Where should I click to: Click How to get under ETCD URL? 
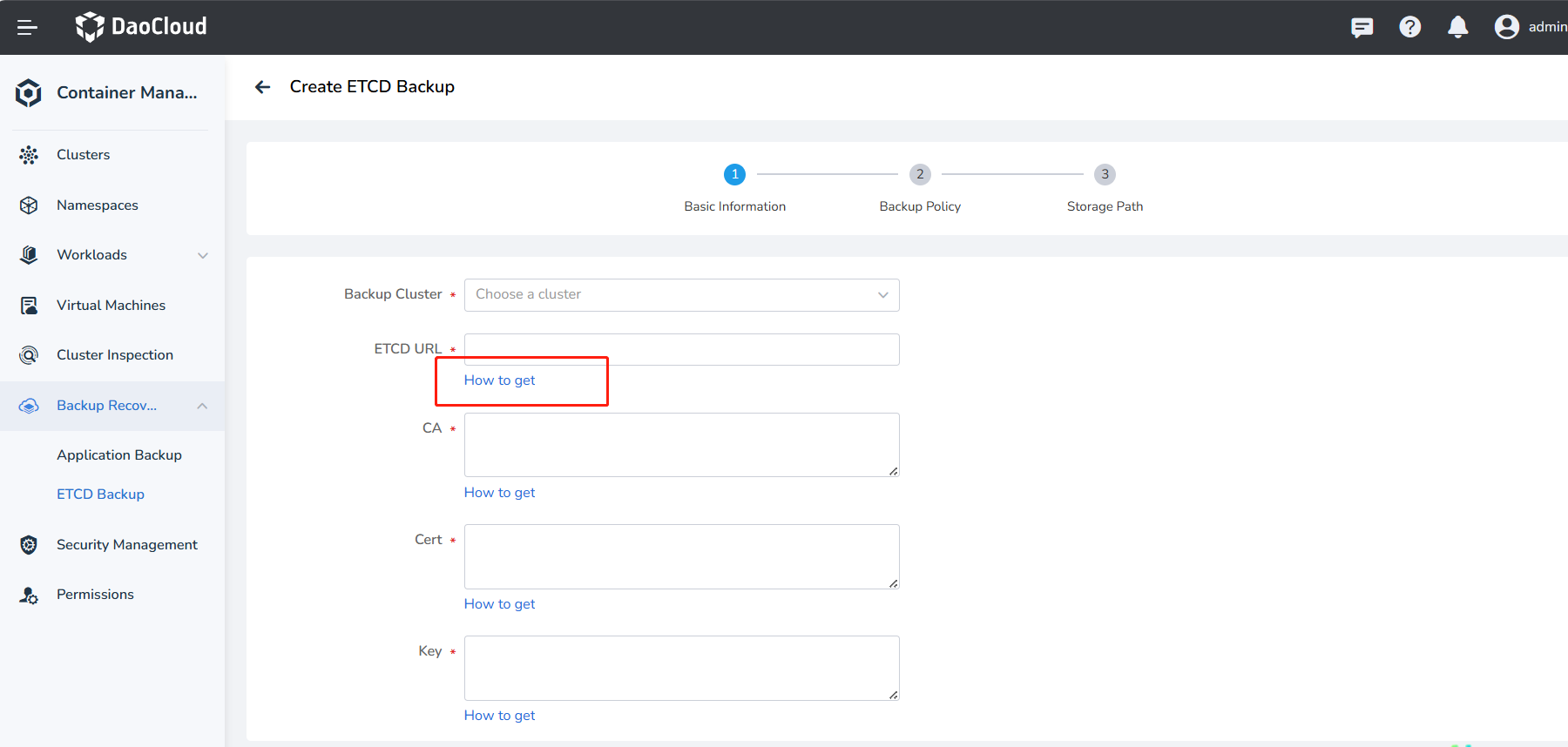tap(499, 380)
